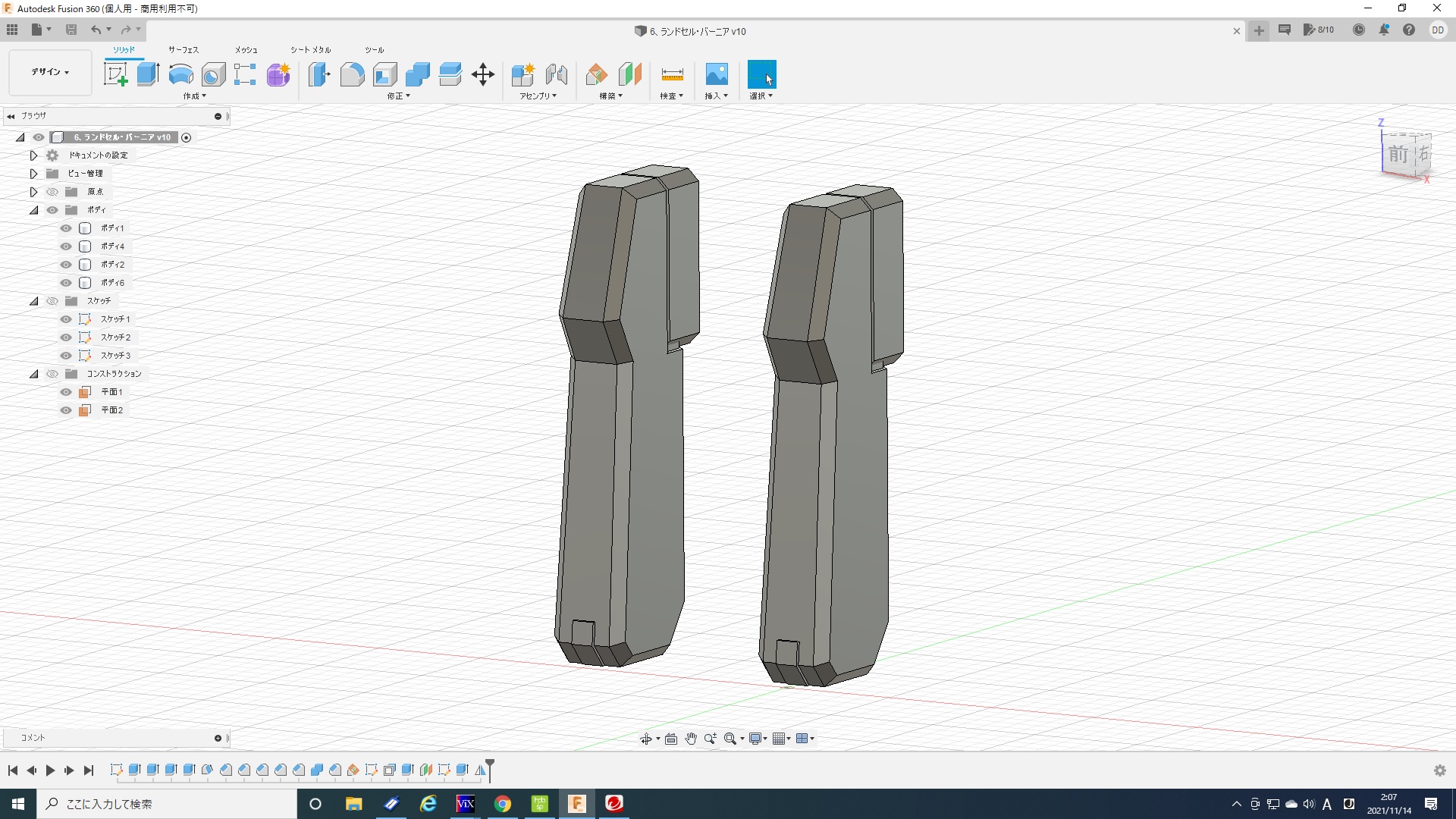
Task: Select the Extrude tool icon
Action: click(148, 74)
